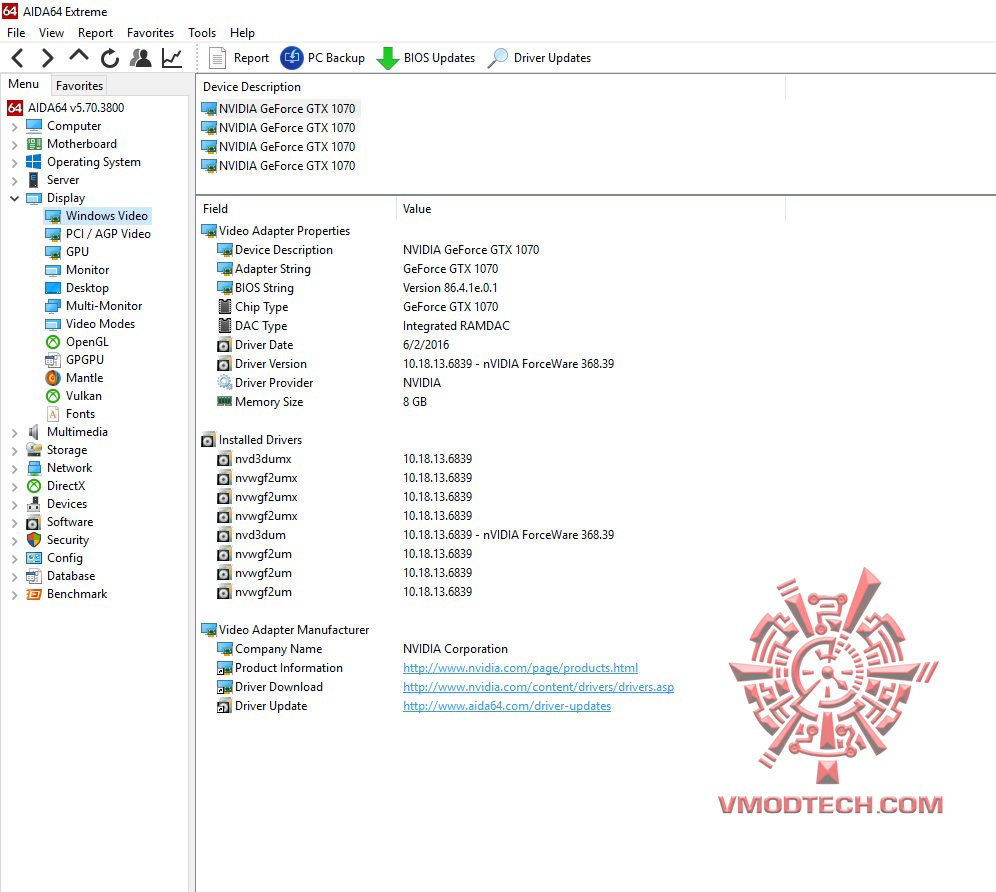Refresh the page with the circular arrow
996x892 pixels.
[x=110, y=58]
